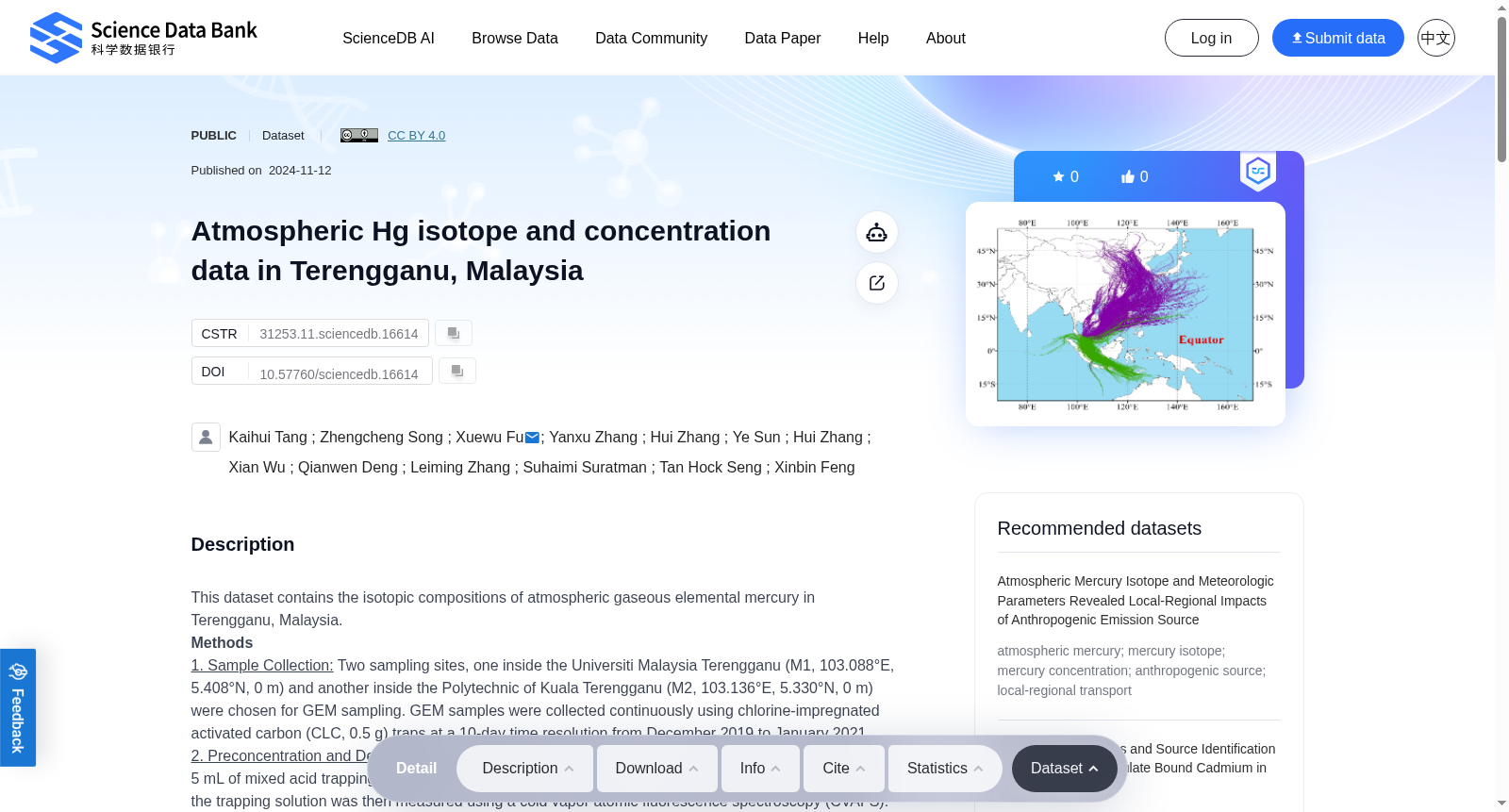Click the Recommended datasets heading

coord(1100,528)
